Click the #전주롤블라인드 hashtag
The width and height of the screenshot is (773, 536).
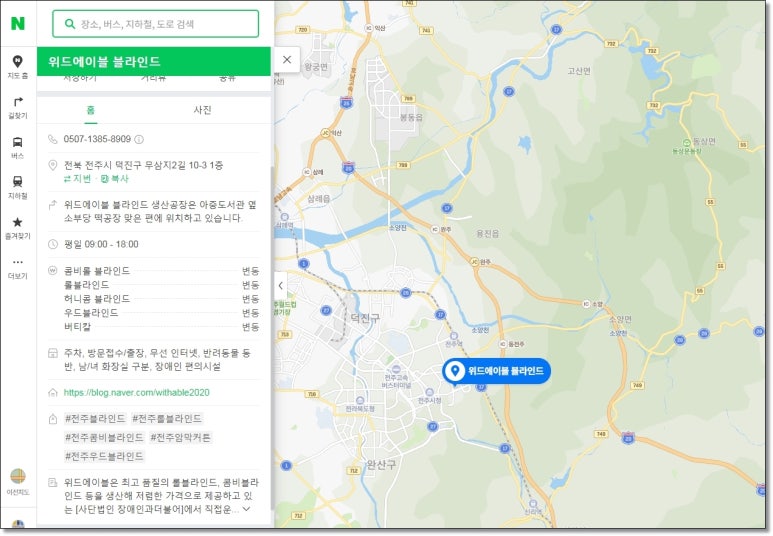167,419
